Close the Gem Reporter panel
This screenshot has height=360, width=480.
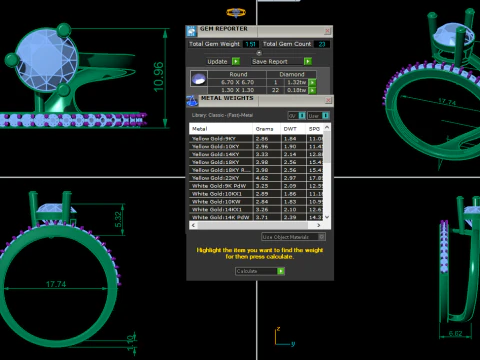pyautogui.click(x=327, y=31)
